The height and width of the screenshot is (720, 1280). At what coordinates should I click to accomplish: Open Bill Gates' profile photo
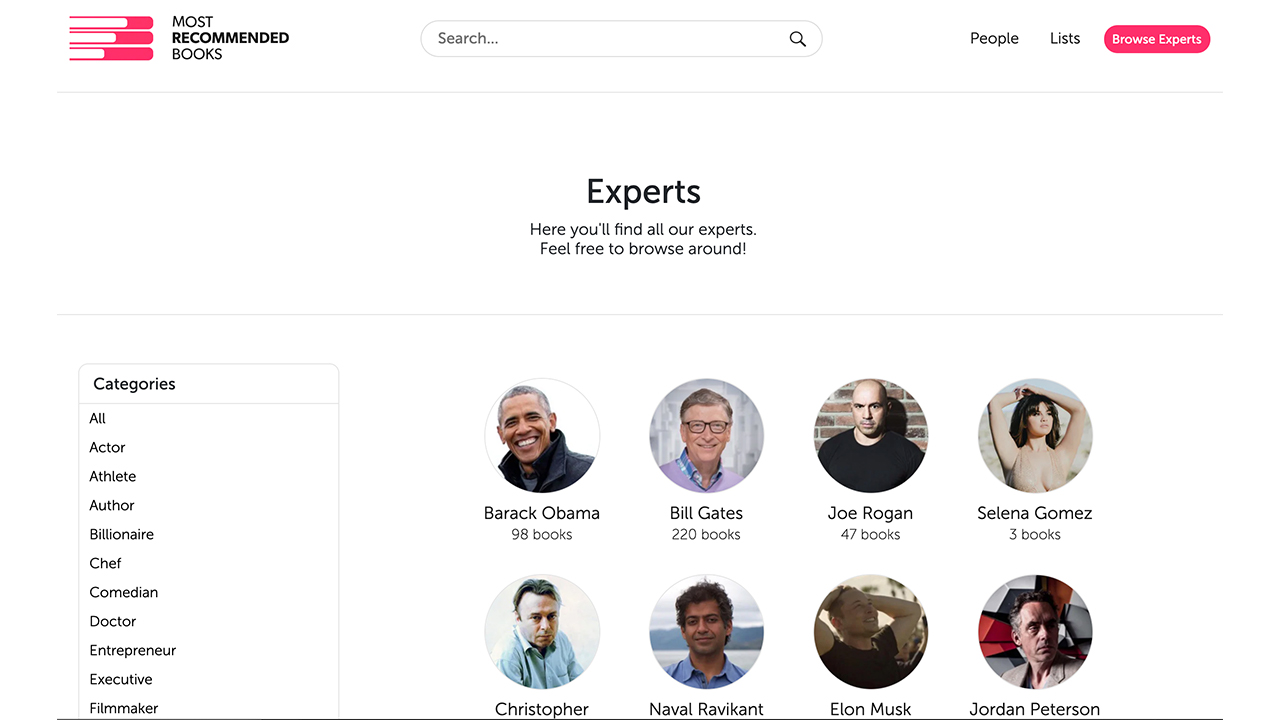pos(706,436)
